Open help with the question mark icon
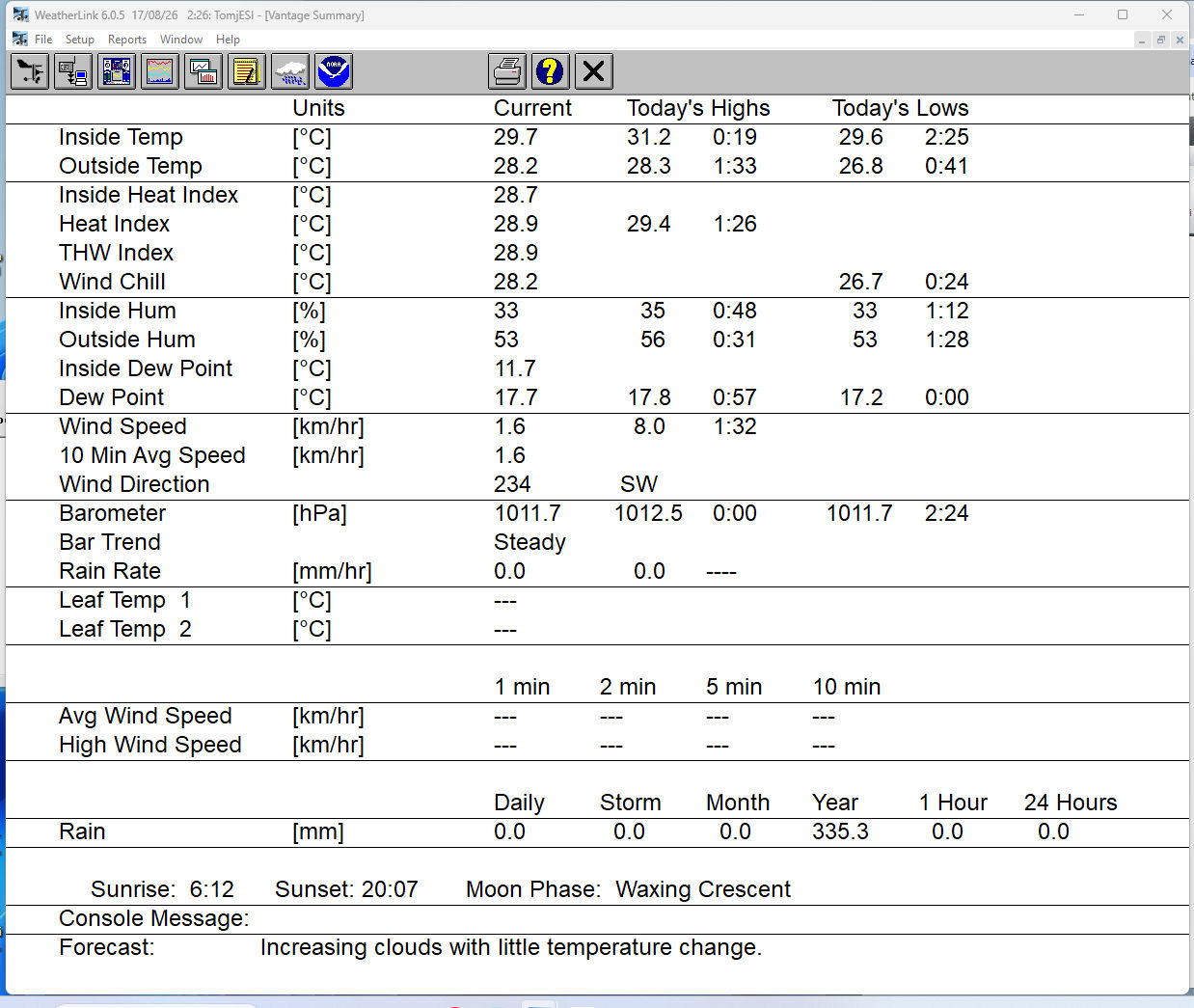 [551, 71]
